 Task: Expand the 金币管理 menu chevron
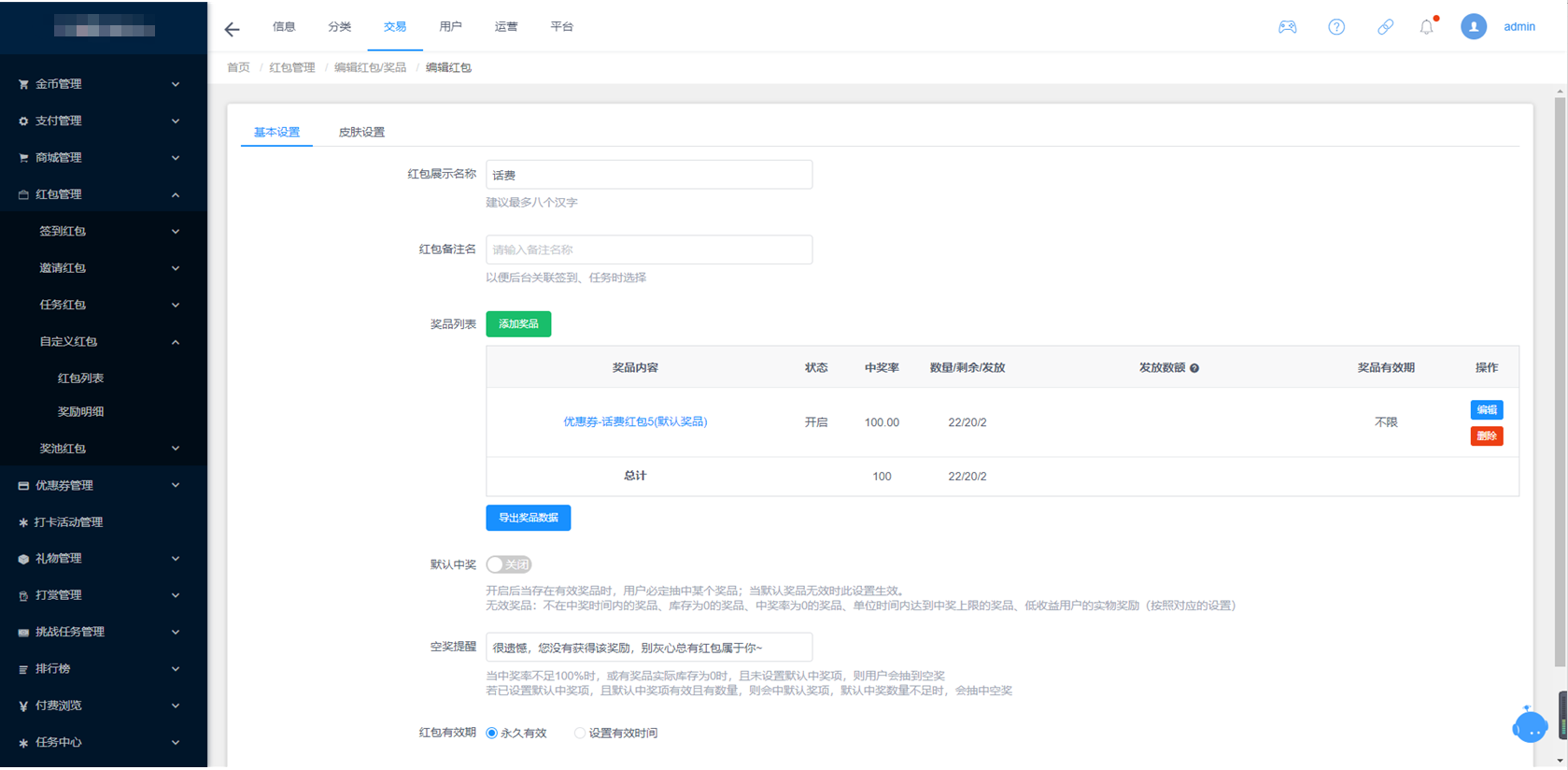(x=176, y=84)
